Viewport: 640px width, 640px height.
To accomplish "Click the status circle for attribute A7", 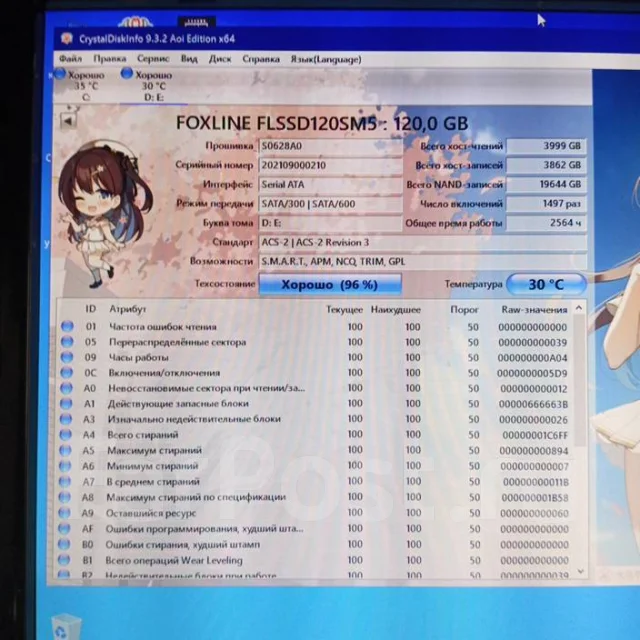I will [x=65, y=481].
